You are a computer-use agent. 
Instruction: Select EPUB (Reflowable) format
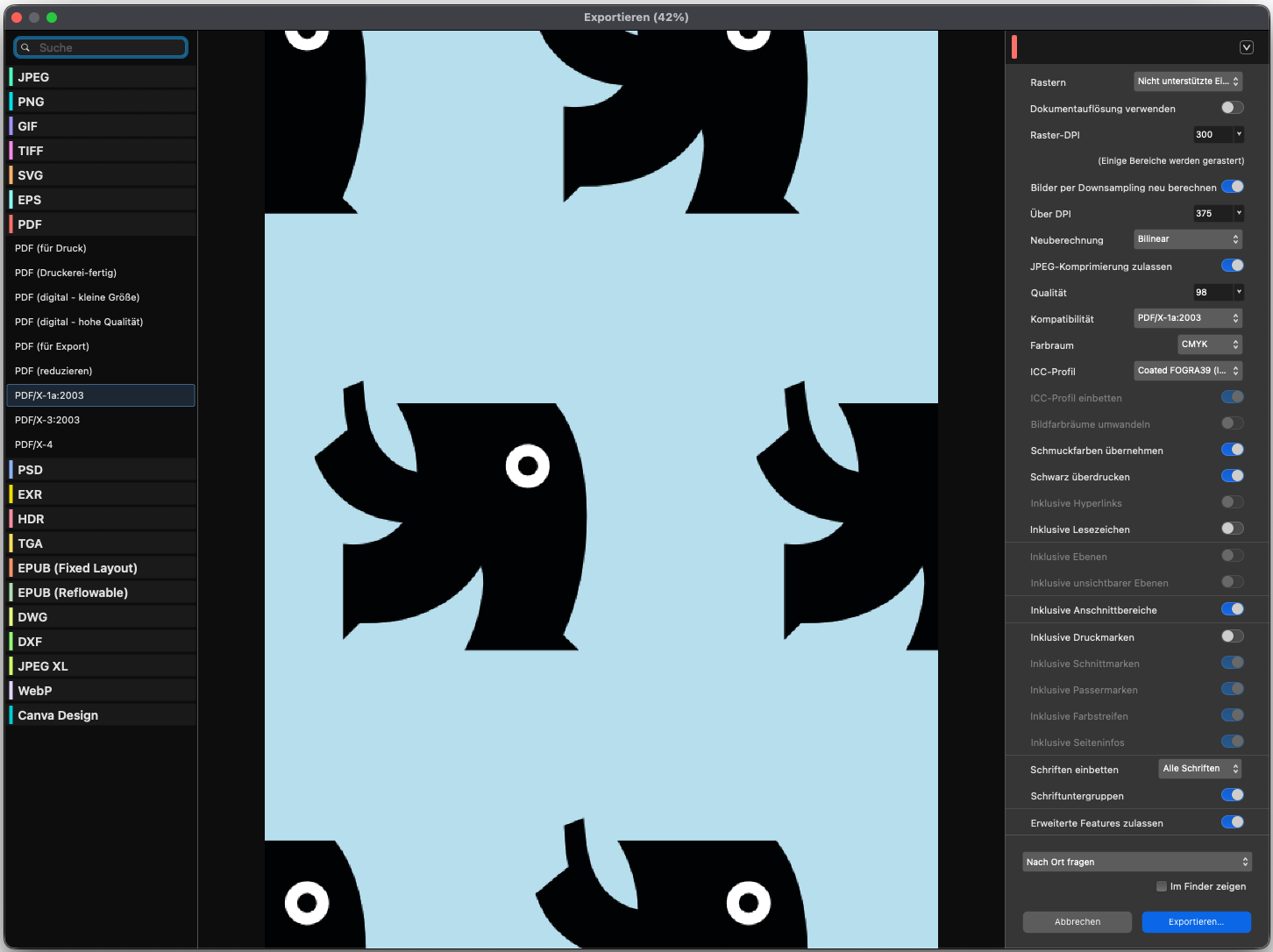(x=102, y=593)
